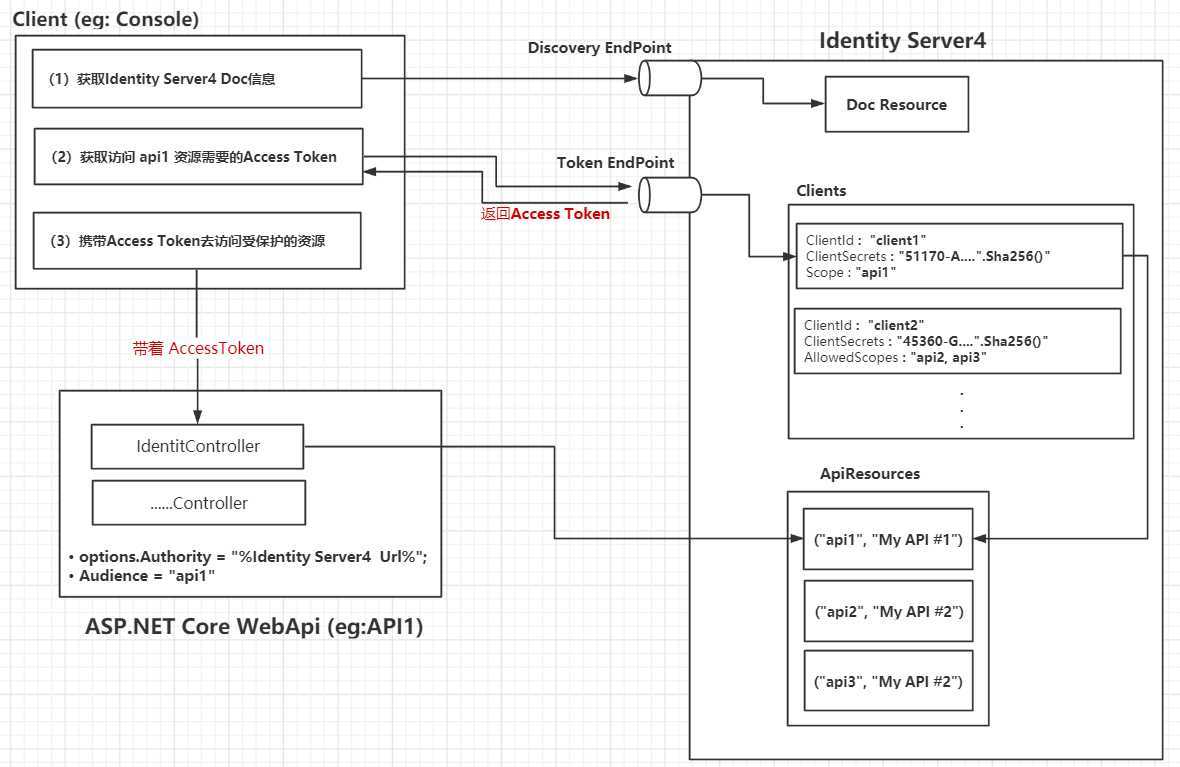The image size is (1180, 767).
Task: Click the ("api2", "My API #2") box
Action: [x=889, y=611]
